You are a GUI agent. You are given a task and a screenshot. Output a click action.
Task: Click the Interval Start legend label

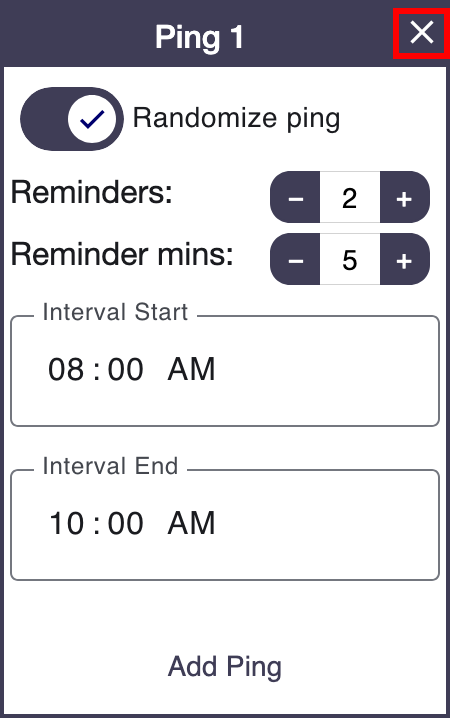(115, 313)
